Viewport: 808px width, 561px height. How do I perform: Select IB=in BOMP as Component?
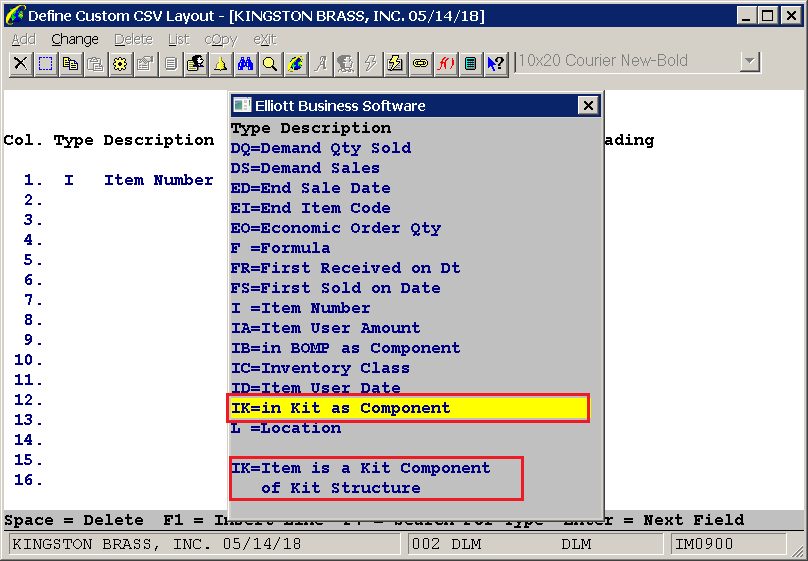coord(345,349)
